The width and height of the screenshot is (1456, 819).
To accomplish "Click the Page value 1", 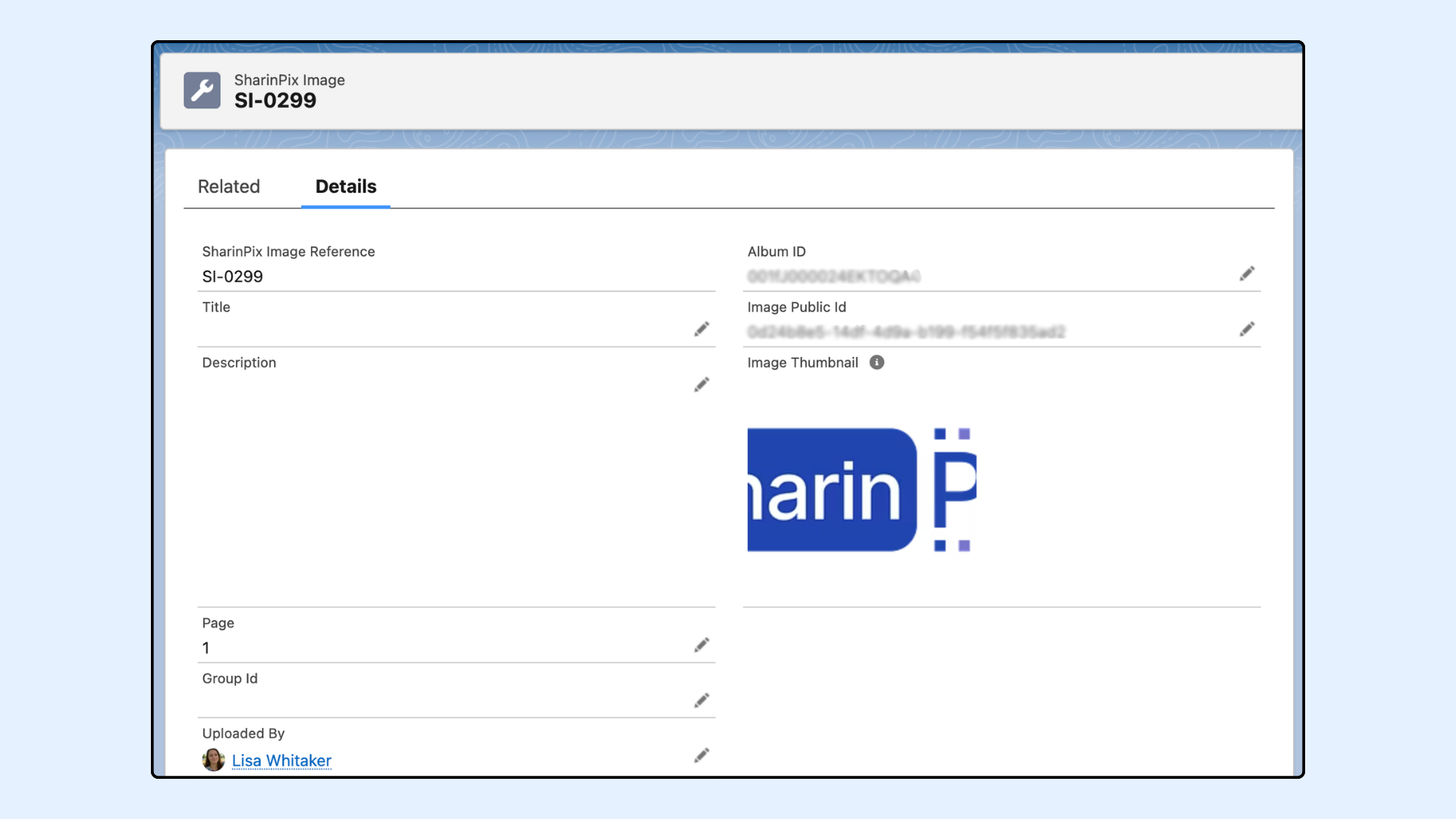I will pos(206,648).
